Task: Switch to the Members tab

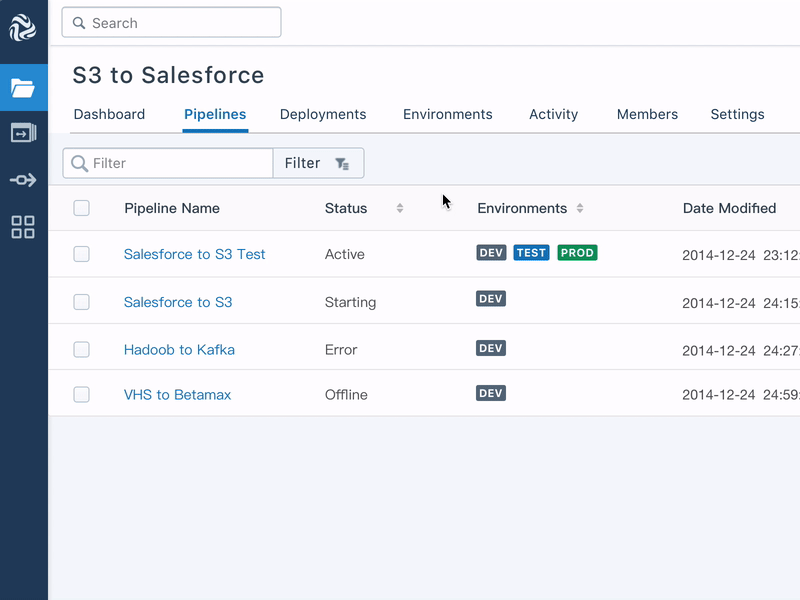Action: (647, 114)
